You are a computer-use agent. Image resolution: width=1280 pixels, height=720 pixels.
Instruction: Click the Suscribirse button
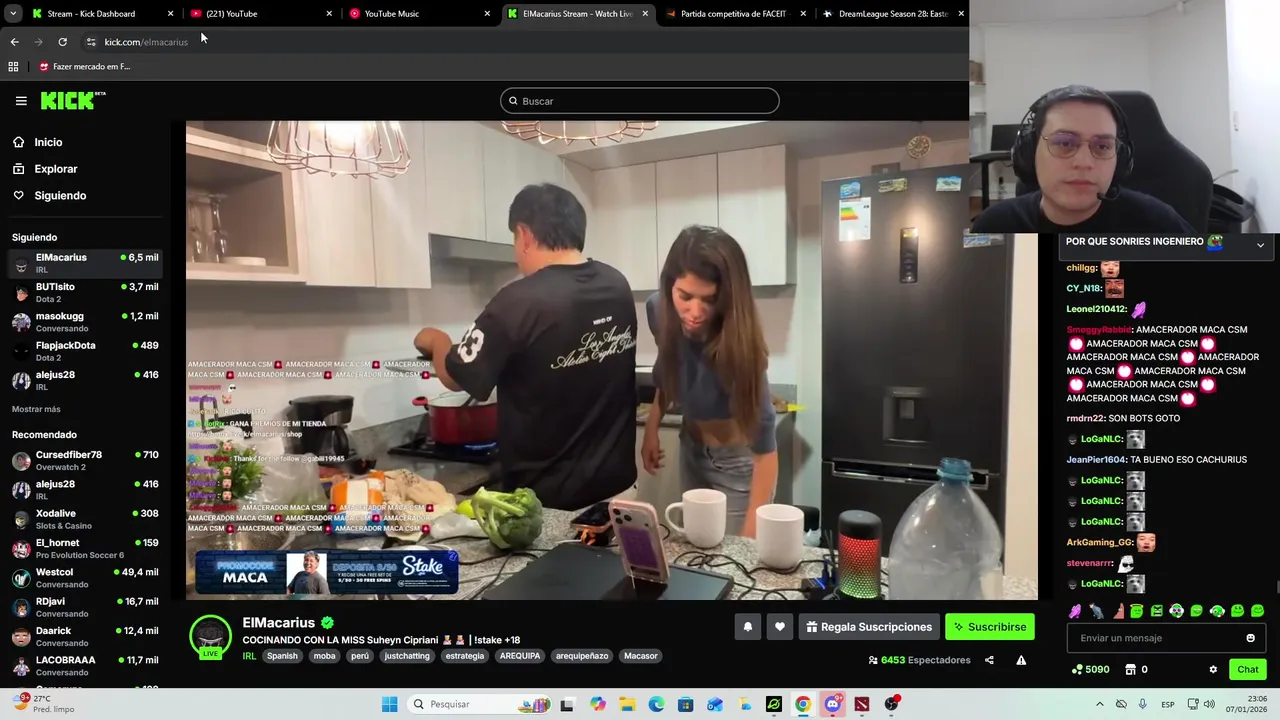(990, 627)
